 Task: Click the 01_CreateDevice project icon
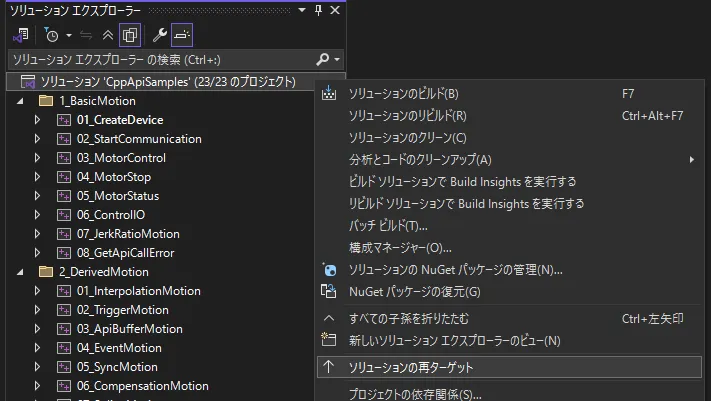[x=64, y=120]
